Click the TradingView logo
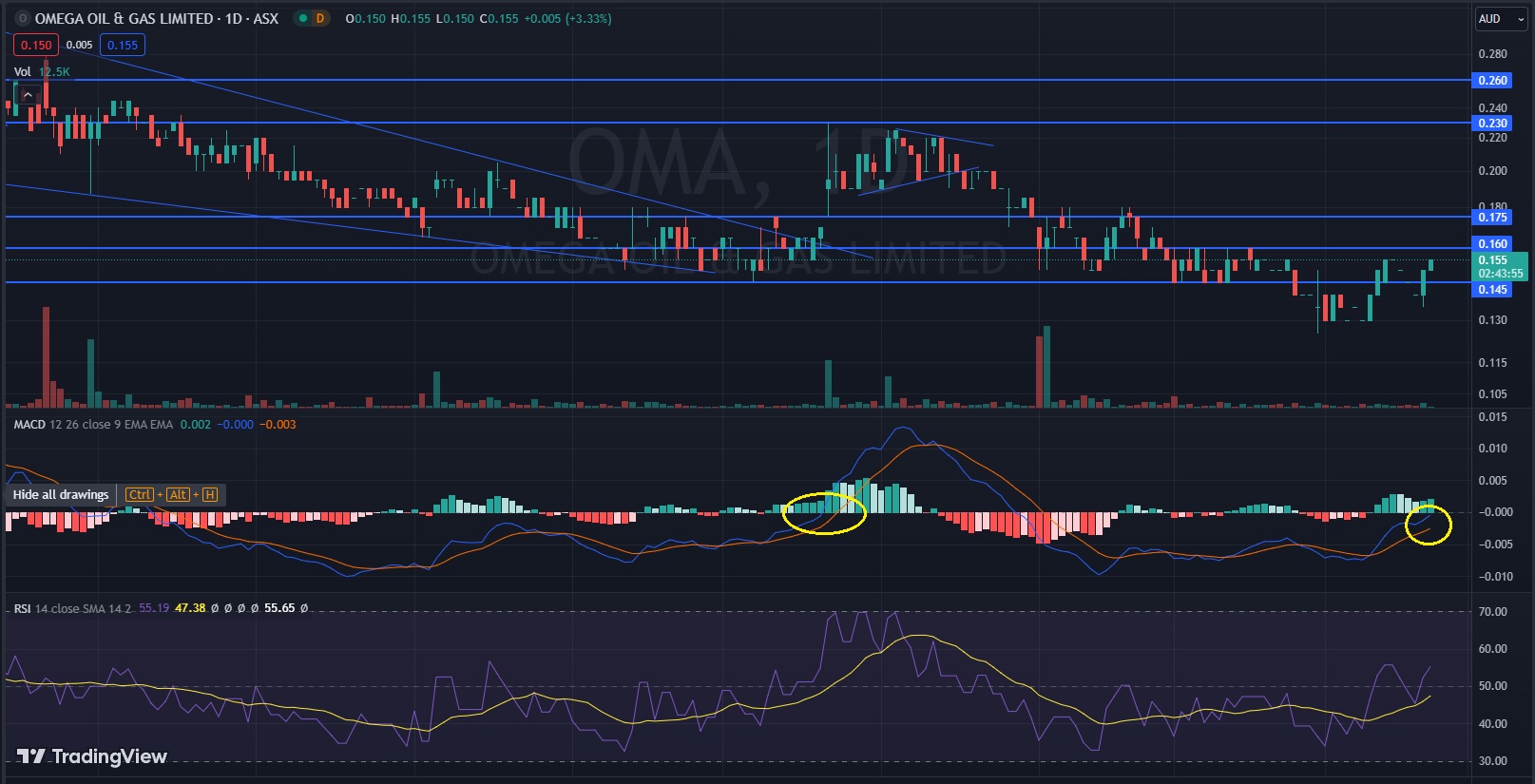 click(x=92, y=756)
